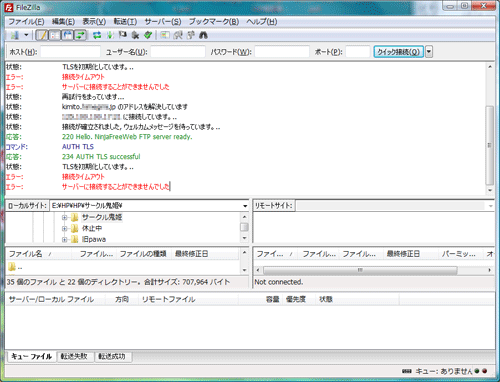
Task: Click the リモートファイル queue column header
Action: pos(188,299)
